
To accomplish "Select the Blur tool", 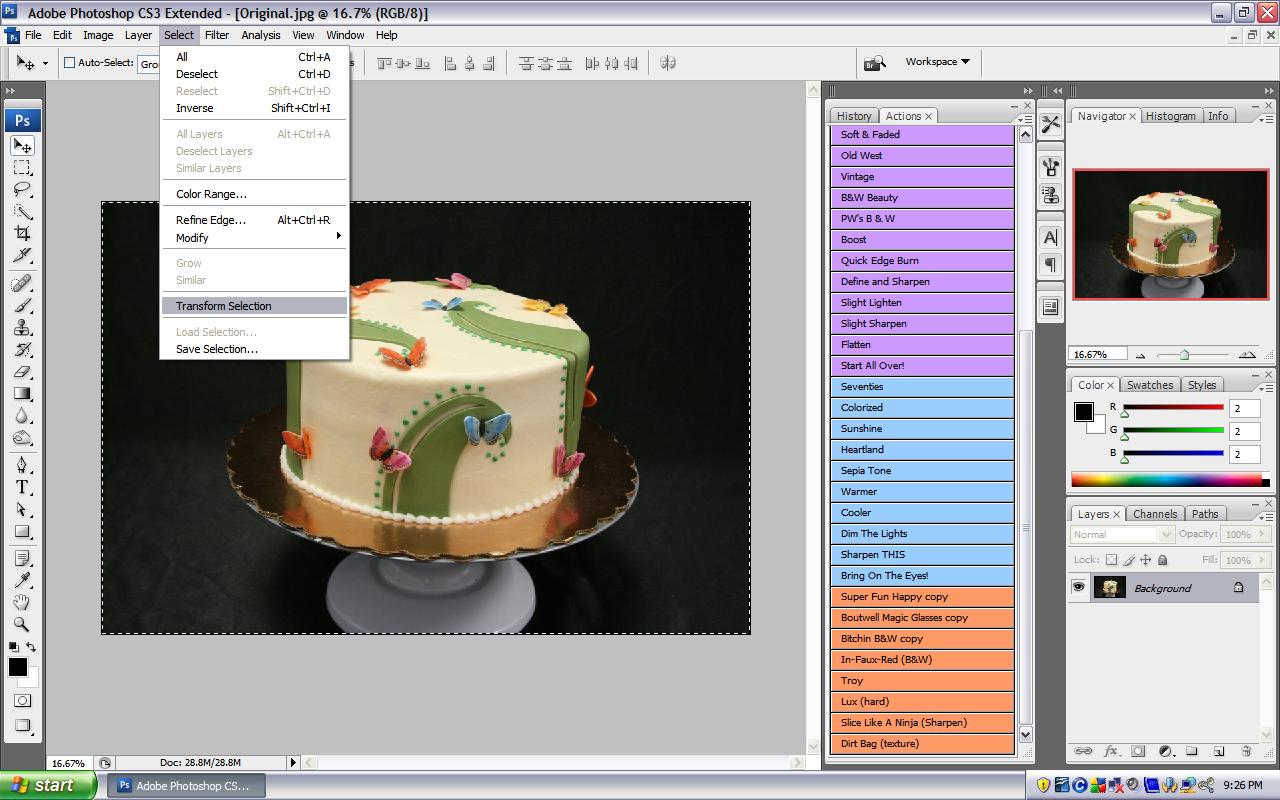I will point(22,415).
